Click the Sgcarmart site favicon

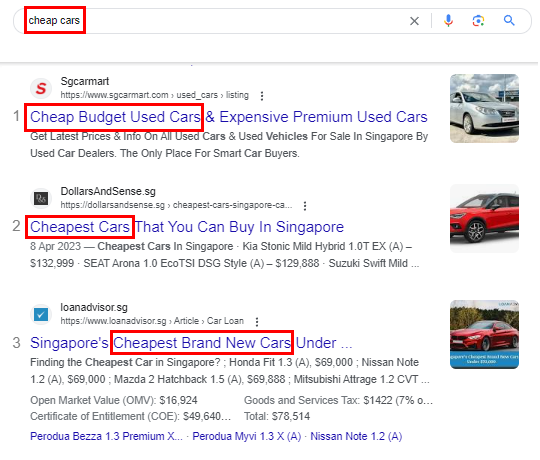click(41, 88)
